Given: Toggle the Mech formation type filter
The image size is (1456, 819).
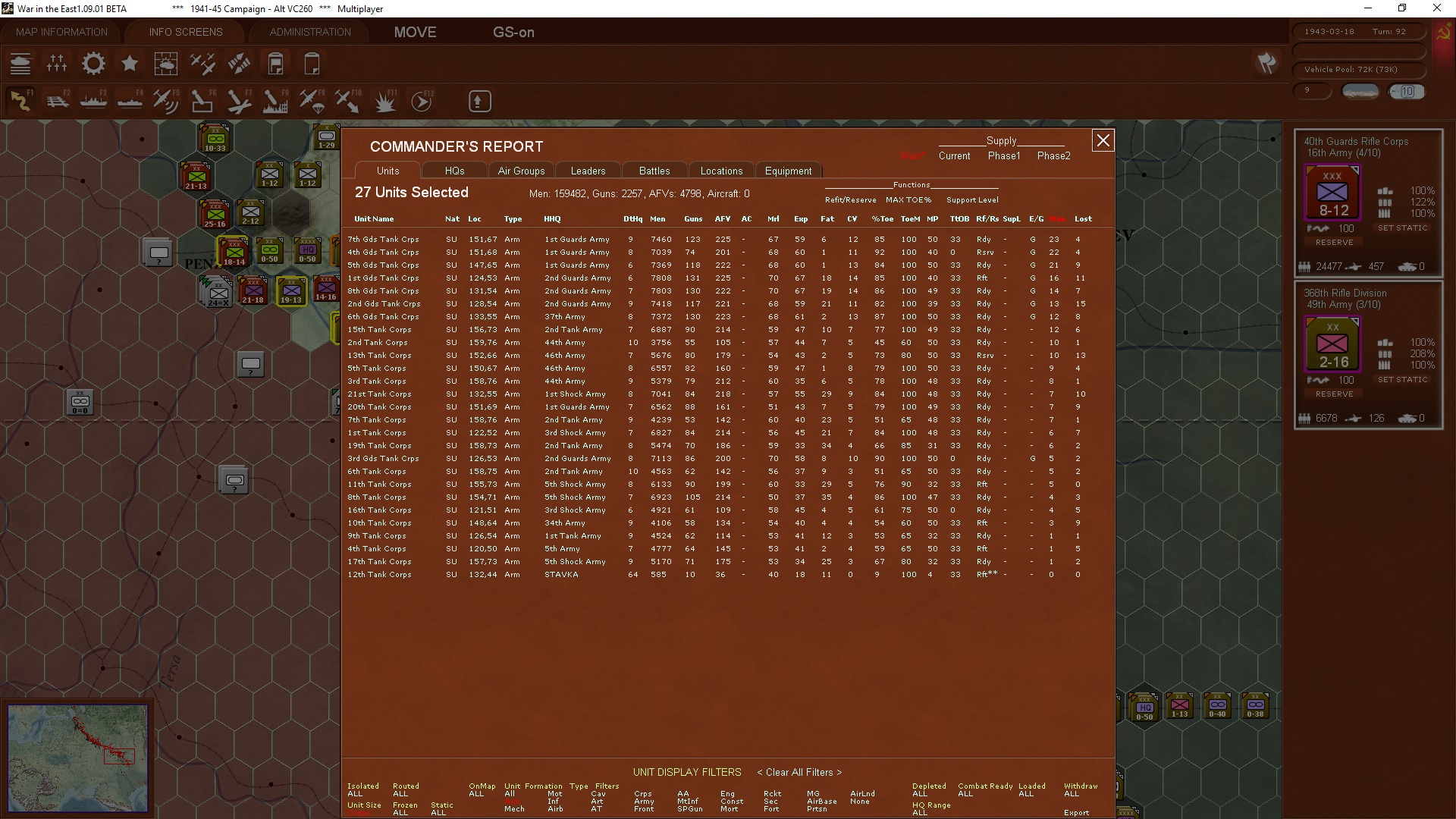Looking at the screenshot, I should click(514, 809).
